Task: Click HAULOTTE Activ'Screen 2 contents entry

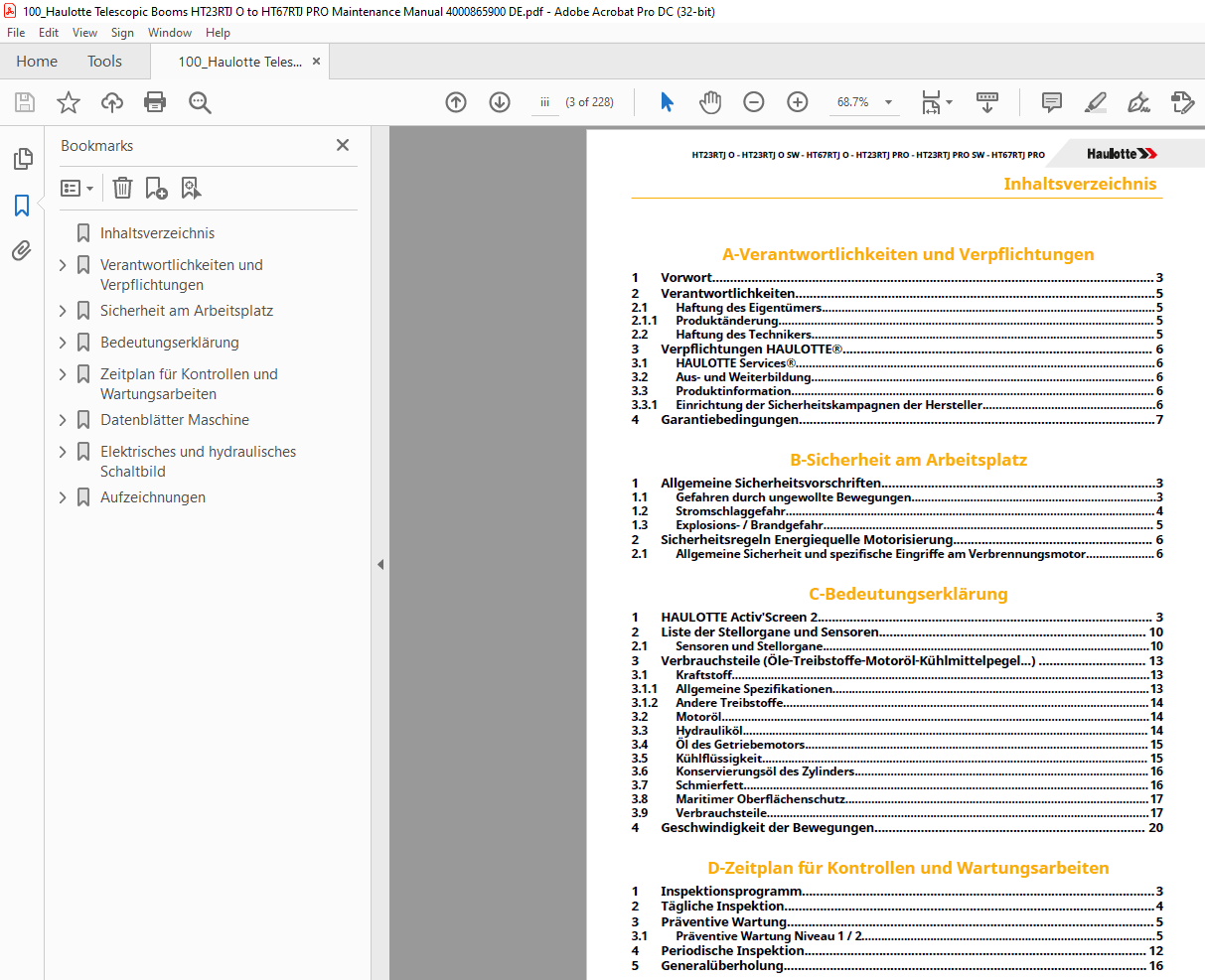Action: click(897, 618)
